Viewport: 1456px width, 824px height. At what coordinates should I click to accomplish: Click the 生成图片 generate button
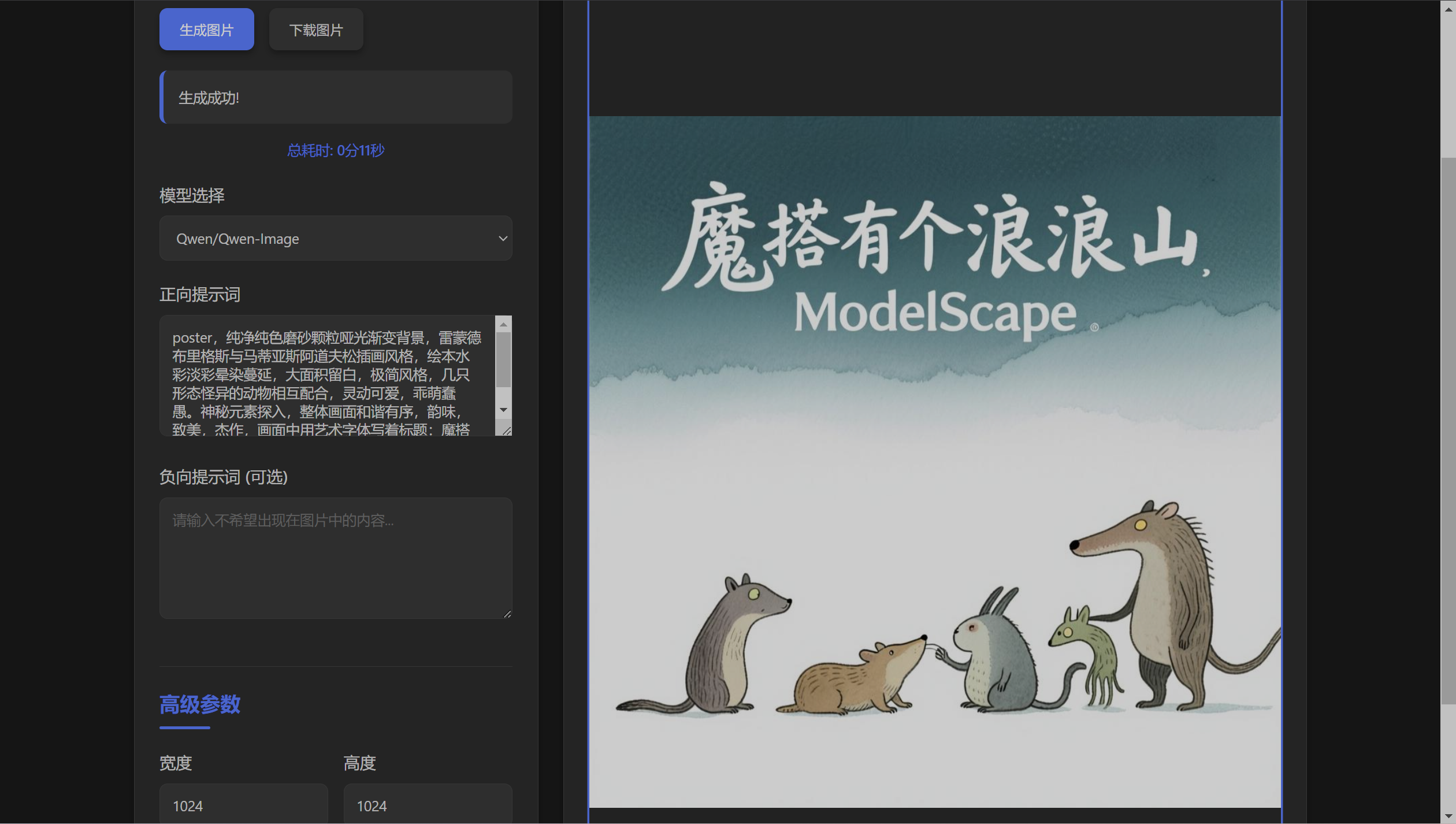[x=206, y=29]
